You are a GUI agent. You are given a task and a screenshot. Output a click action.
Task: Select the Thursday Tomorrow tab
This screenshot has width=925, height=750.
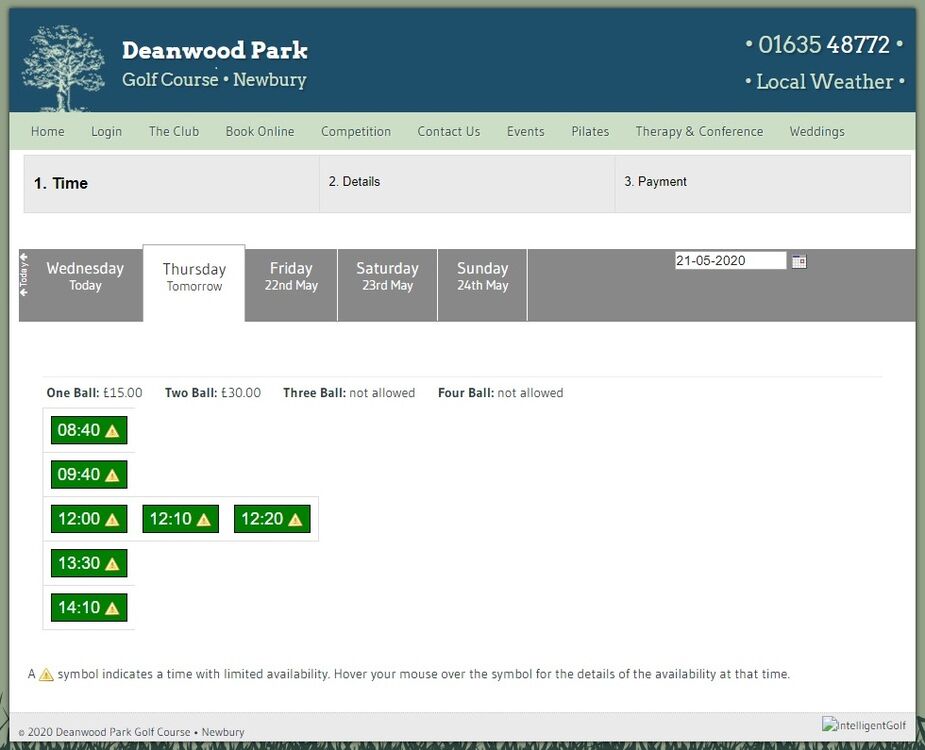(x=194, y=284)
